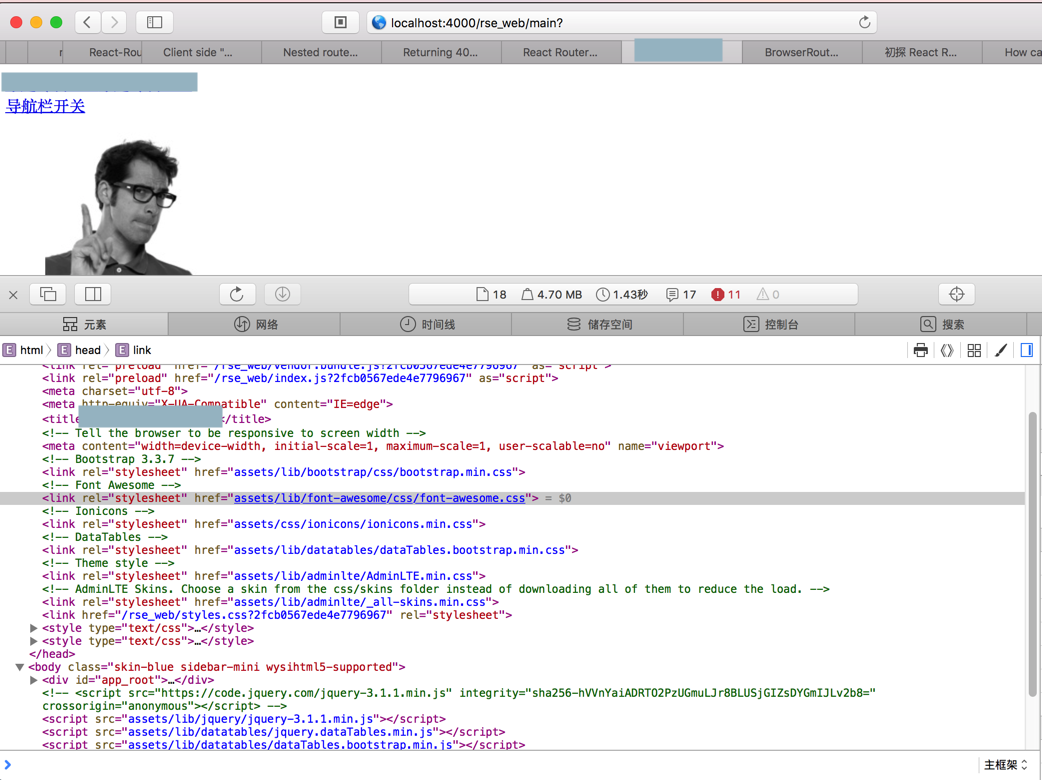Toggle layout grid icon in DOM toolbar

click(974, 350)
